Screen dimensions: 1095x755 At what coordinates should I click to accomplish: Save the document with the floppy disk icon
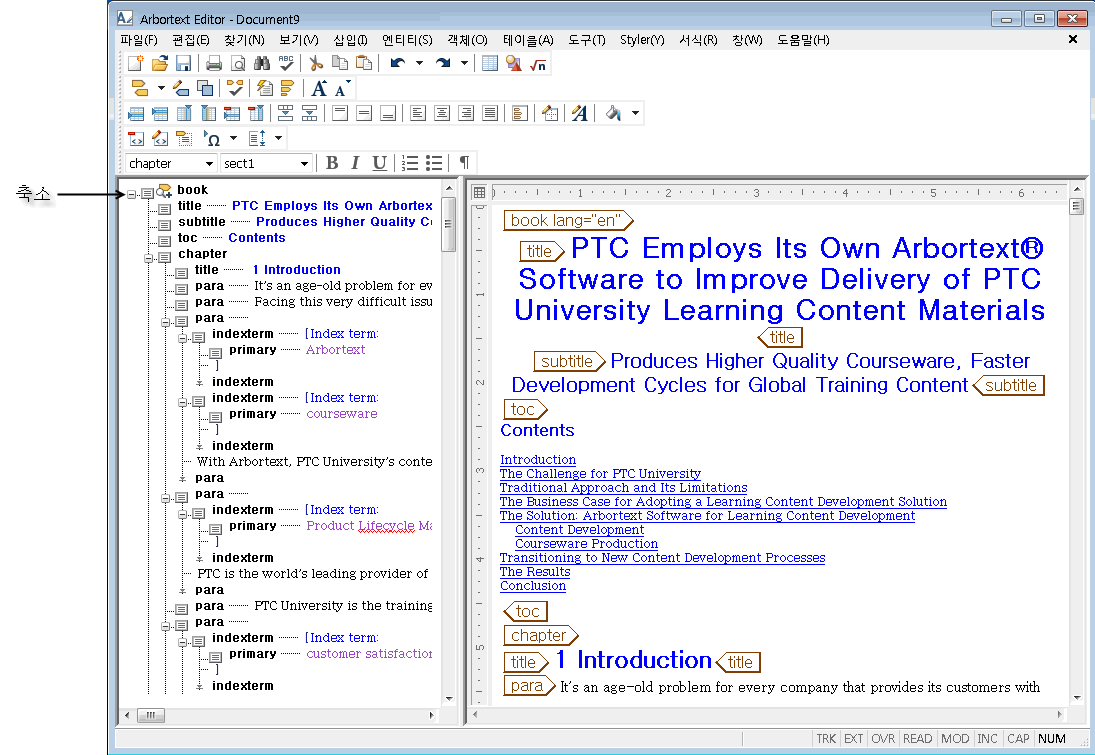click(183, 64)
